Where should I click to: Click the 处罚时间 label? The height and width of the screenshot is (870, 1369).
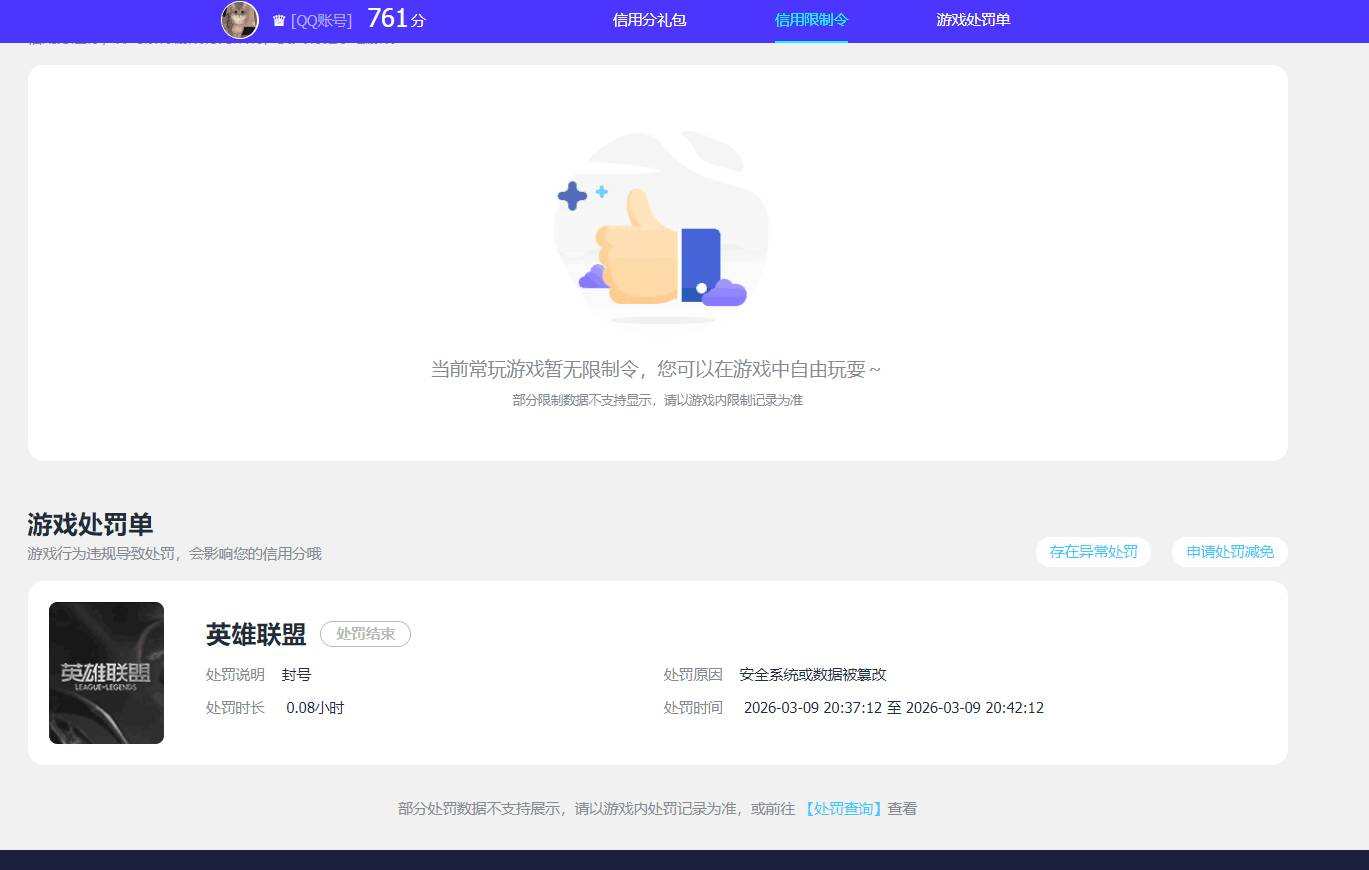tap(693, 708)
